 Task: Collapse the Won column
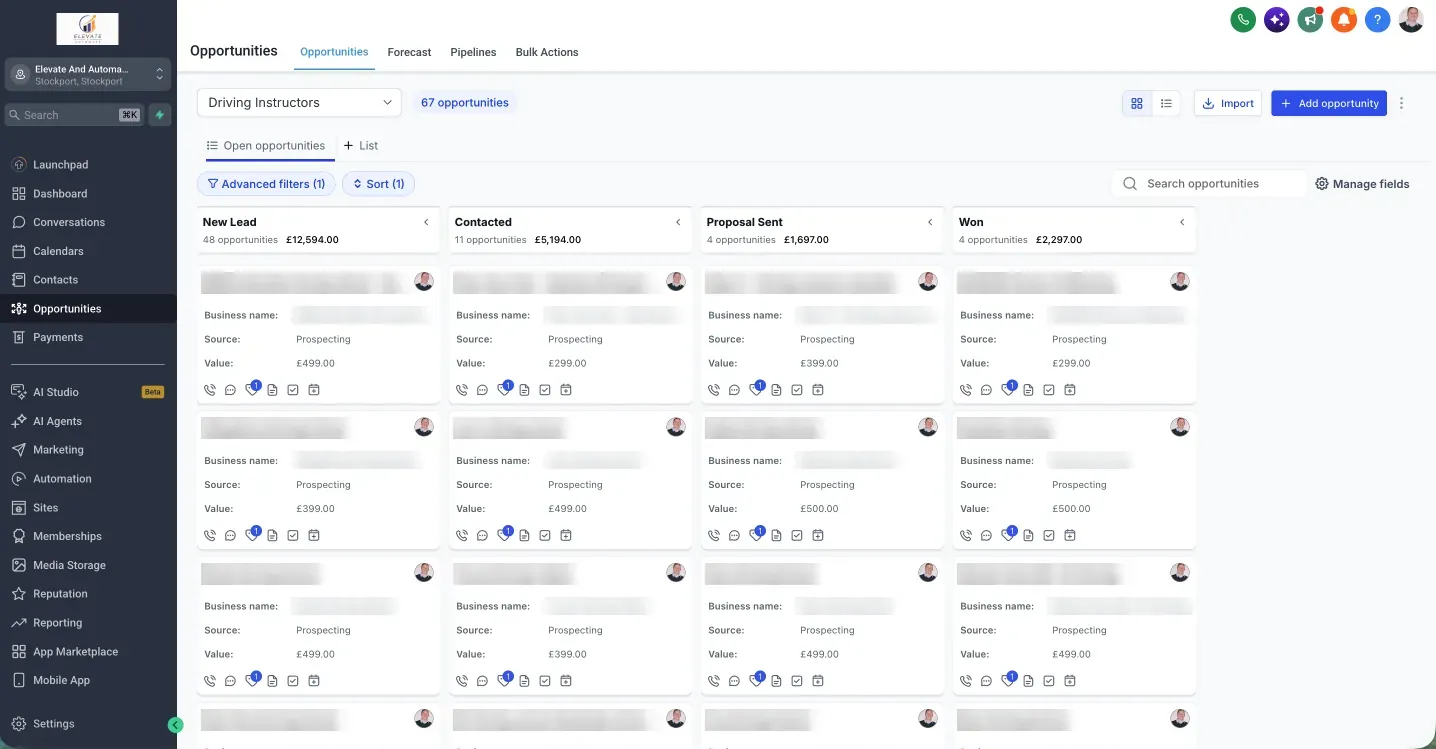1182,222
